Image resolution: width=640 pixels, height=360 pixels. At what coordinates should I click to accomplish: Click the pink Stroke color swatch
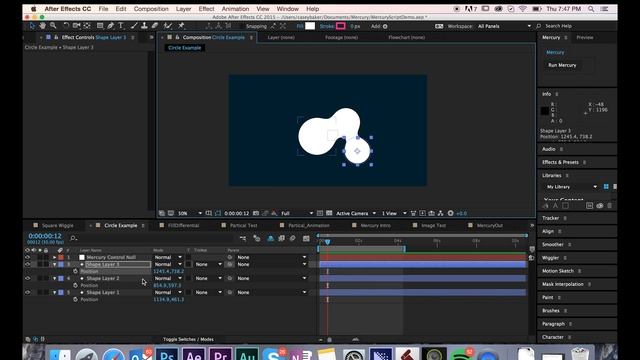tap(340, 26)
